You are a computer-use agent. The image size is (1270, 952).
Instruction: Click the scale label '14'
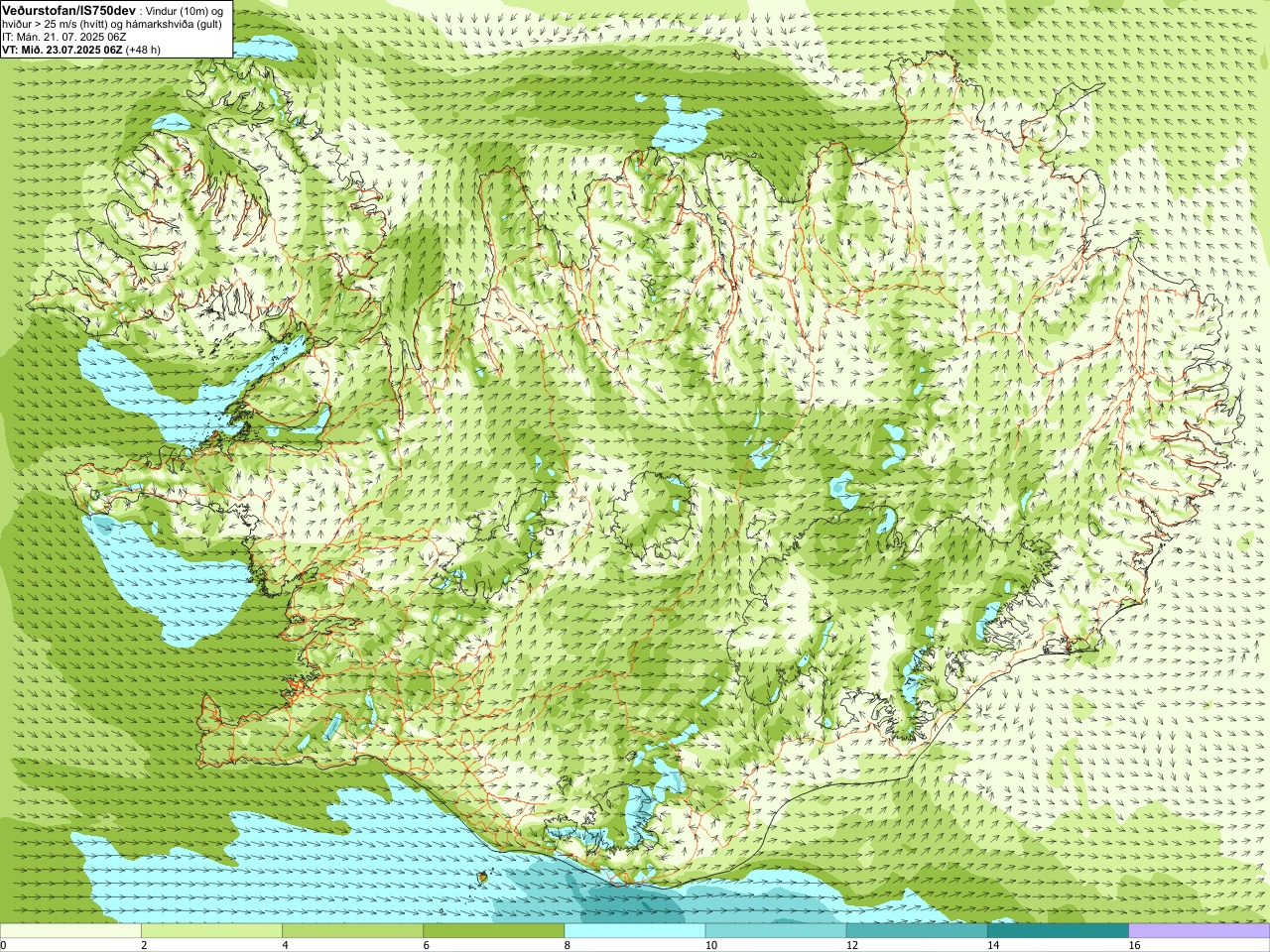(992, 945)
